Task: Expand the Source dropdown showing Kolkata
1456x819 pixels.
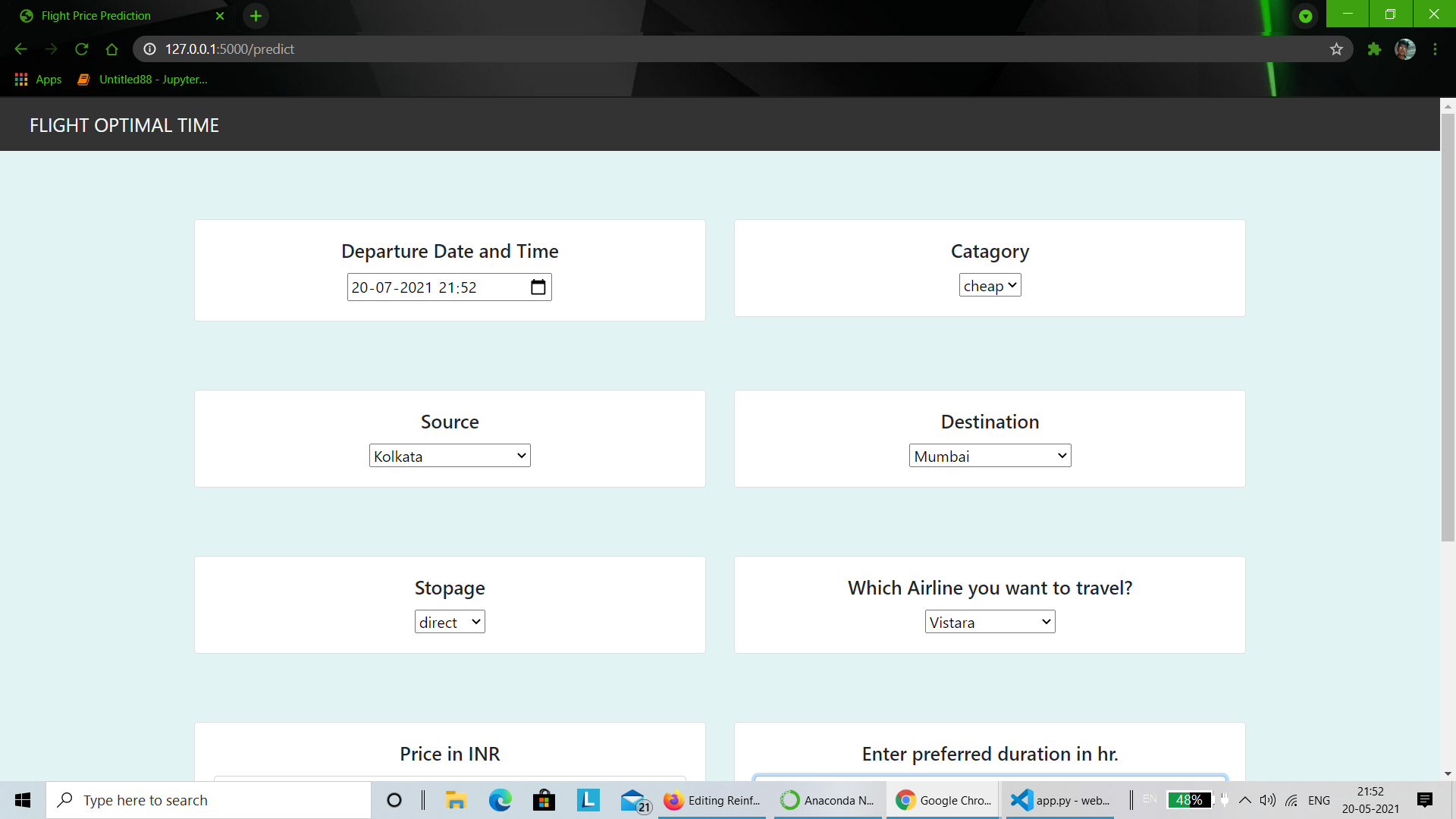Action: 449,455
